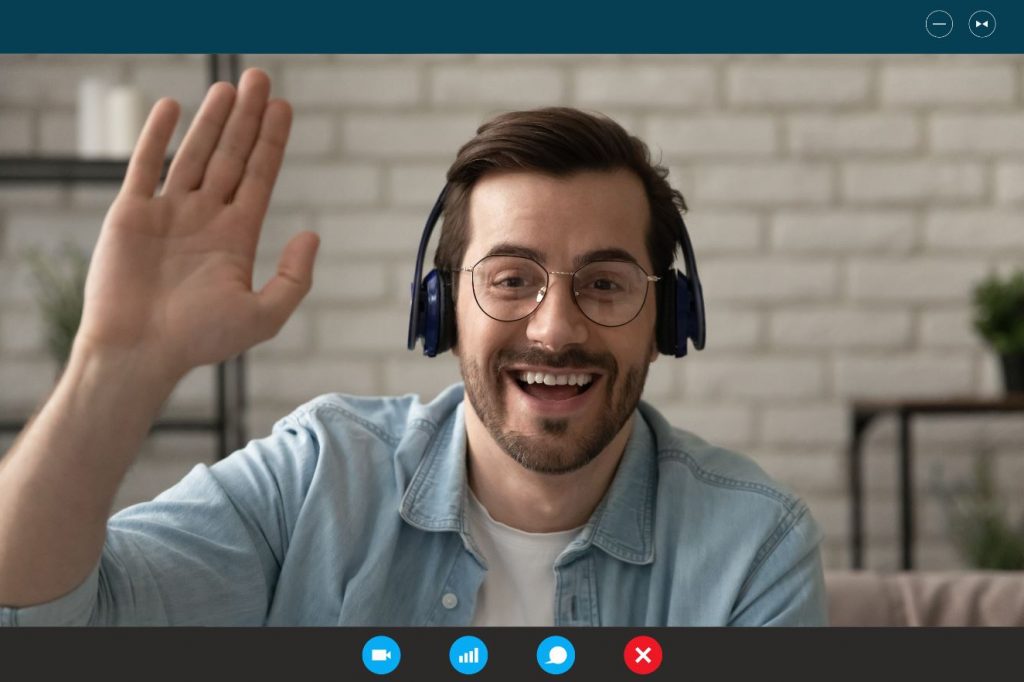The image size is (1024, 682).
Task: Click the dark blue title bar
Action: click(x=450, y=26)
